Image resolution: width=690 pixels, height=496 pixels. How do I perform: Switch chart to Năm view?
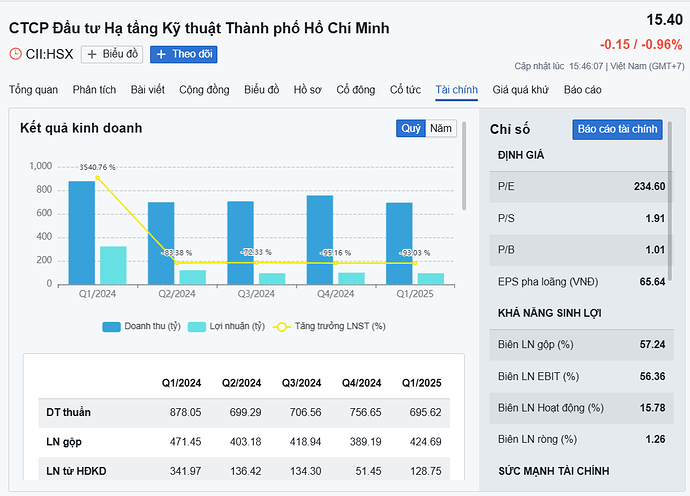tap(441, 129)
